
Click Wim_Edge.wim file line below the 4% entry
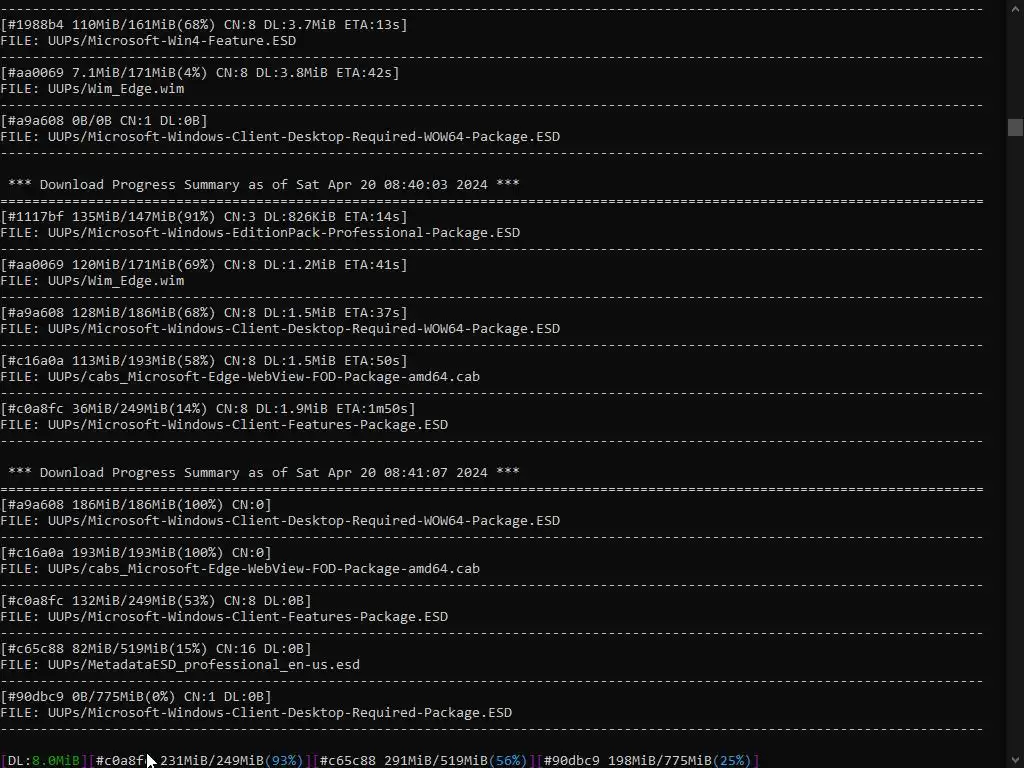92,89
